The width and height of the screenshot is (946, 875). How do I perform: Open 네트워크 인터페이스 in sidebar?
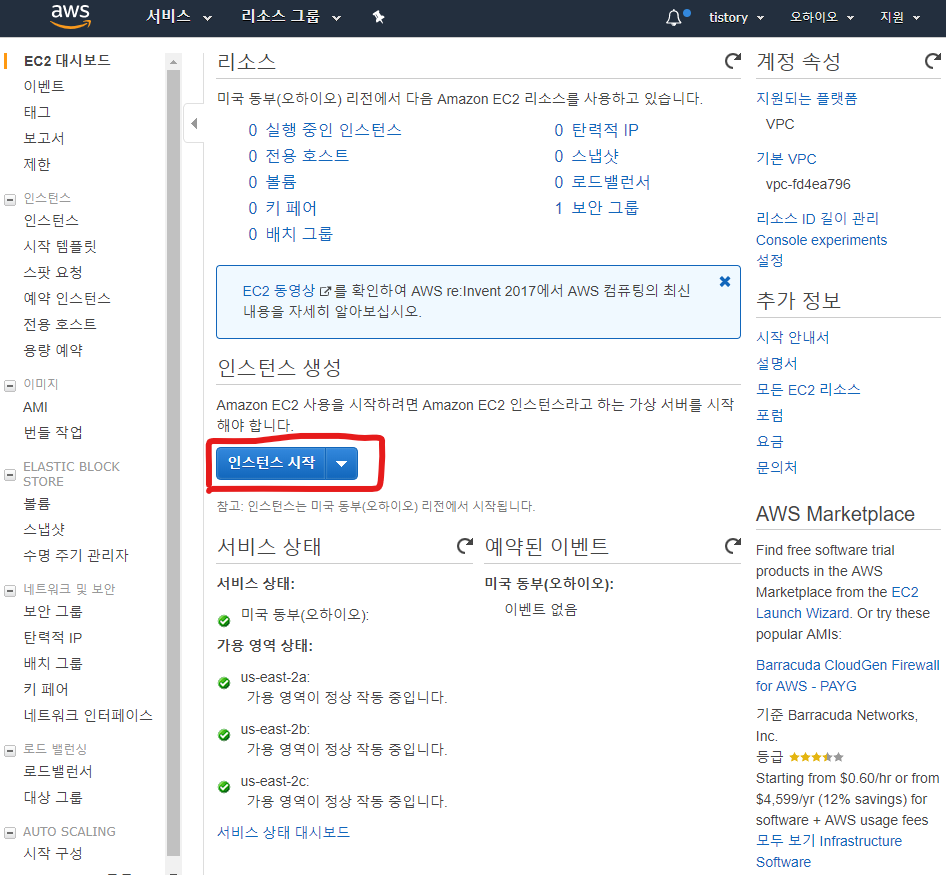(x=87, y=715)
